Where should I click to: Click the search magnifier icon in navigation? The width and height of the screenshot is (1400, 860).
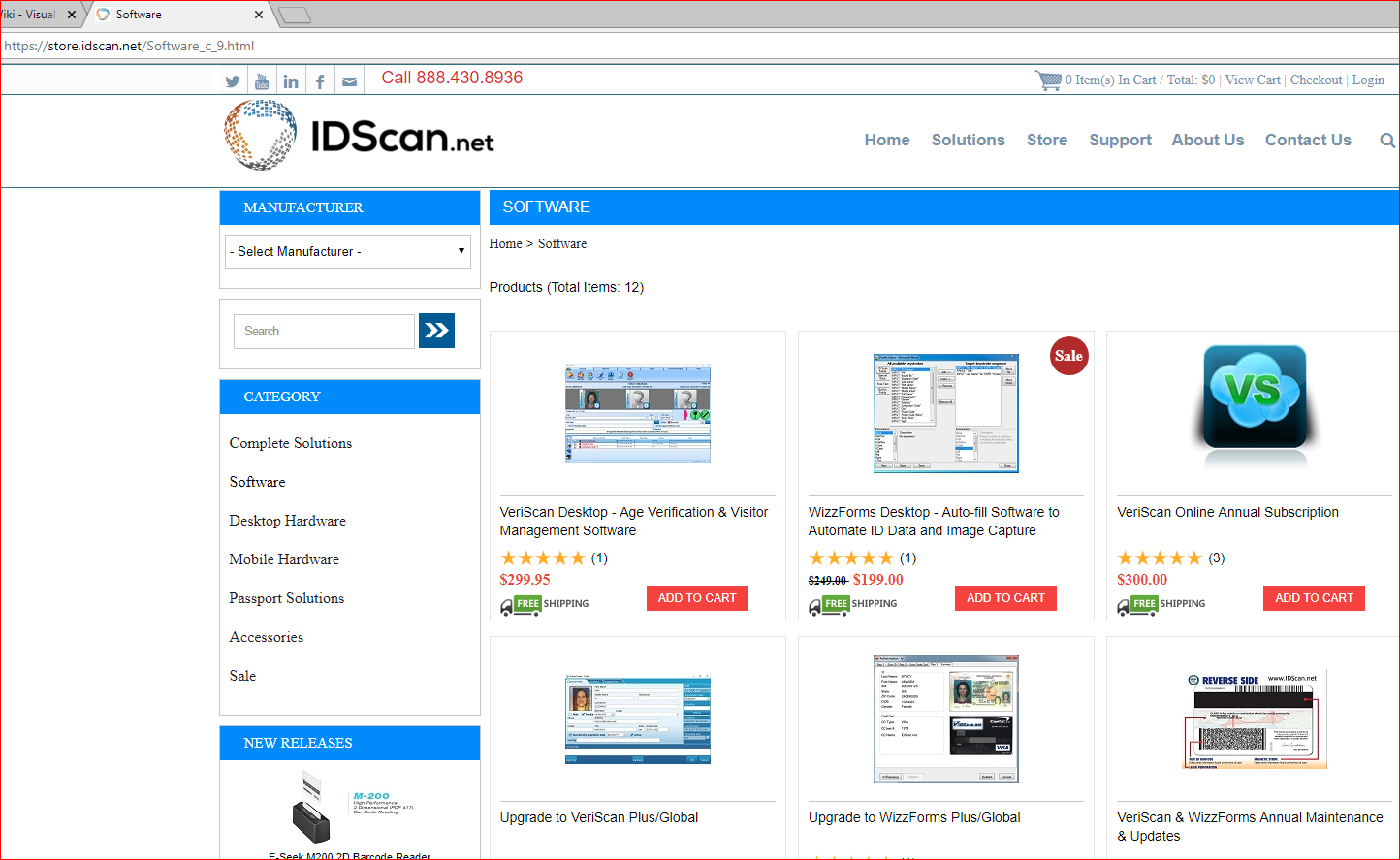[x=1387, y=141]
